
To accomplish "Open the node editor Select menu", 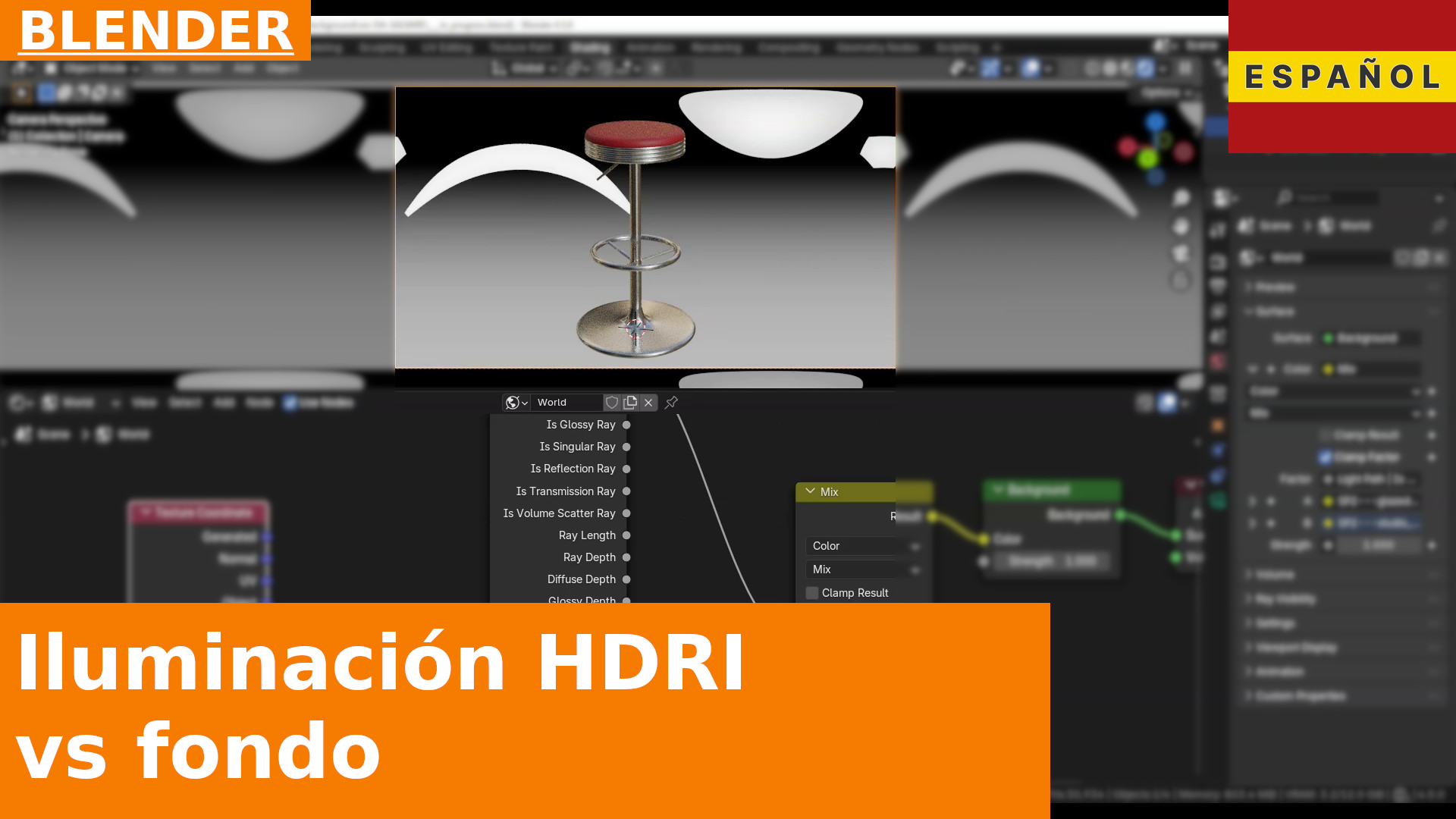I will click(185, 403).
